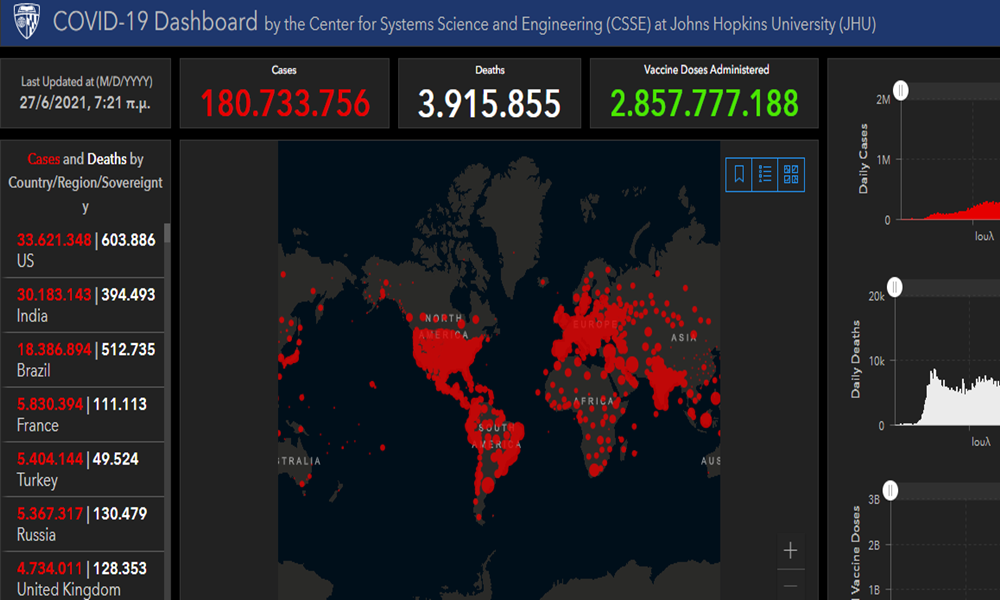1000x600 pixels.
Task: Choose France from the country list
Action: pos(85,415)
